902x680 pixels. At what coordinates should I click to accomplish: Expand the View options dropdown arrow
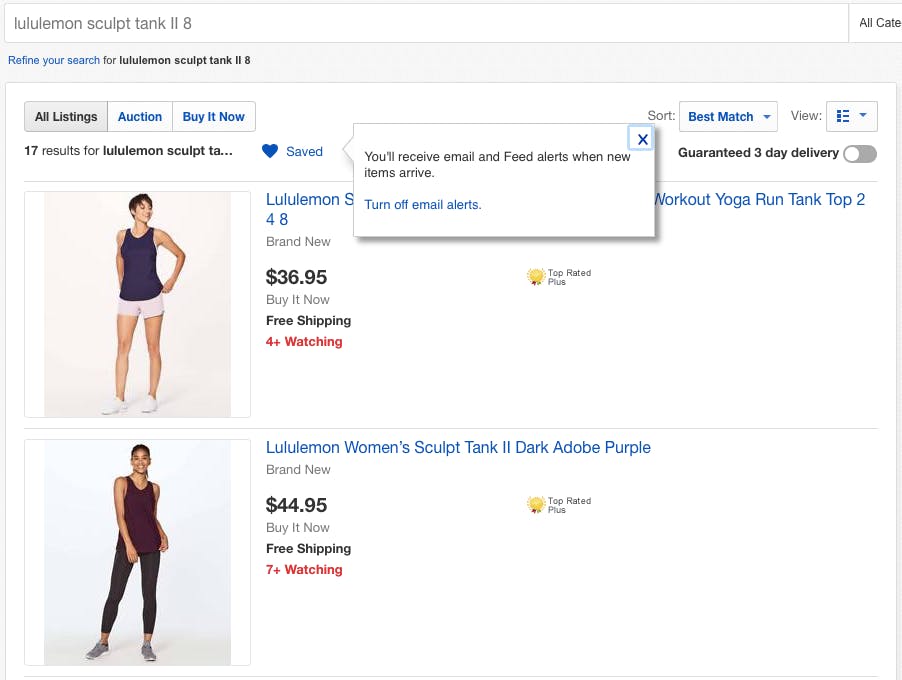pos(863,116)
